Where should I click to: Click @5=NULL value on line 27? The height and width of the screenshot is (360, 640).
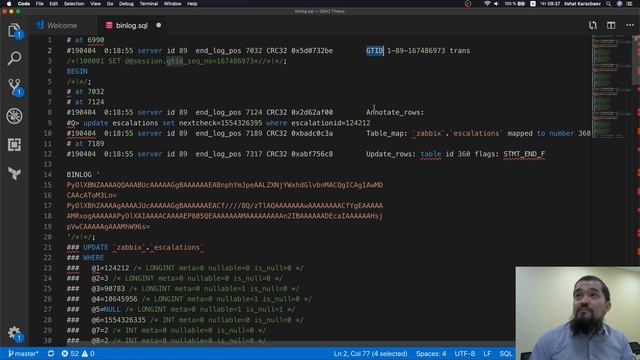click(x=106, y=309)
